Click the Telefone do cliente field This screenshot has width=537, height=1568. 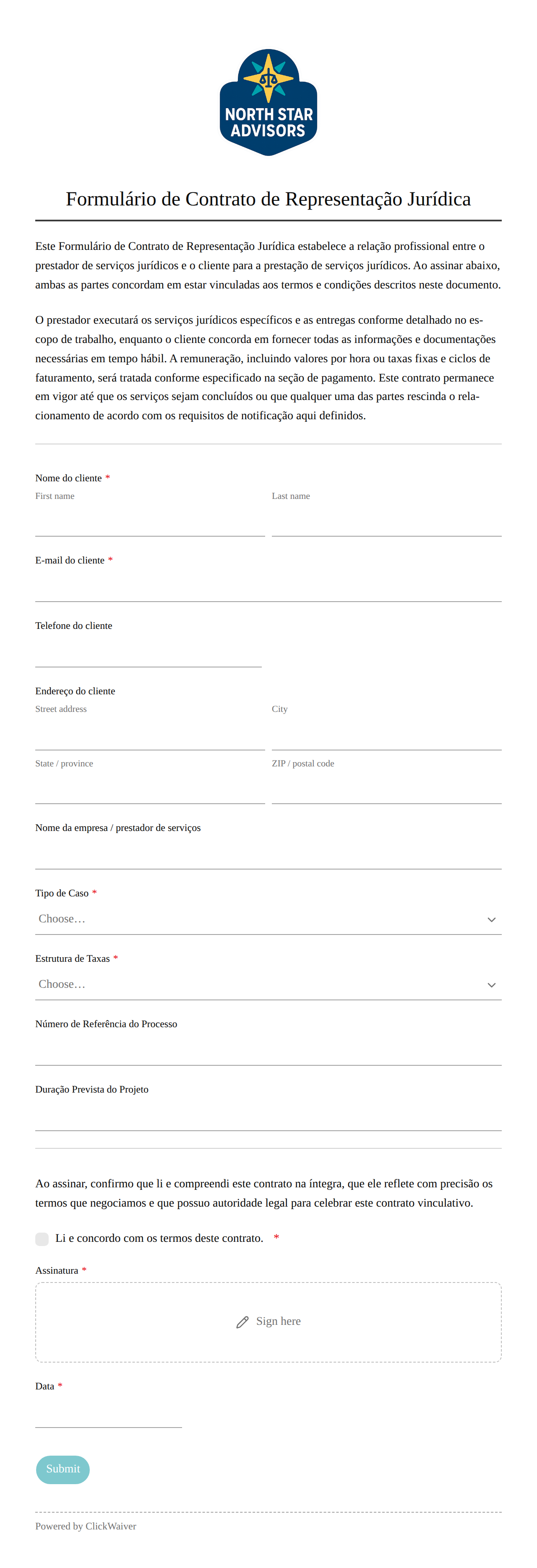tap(149, 652)
